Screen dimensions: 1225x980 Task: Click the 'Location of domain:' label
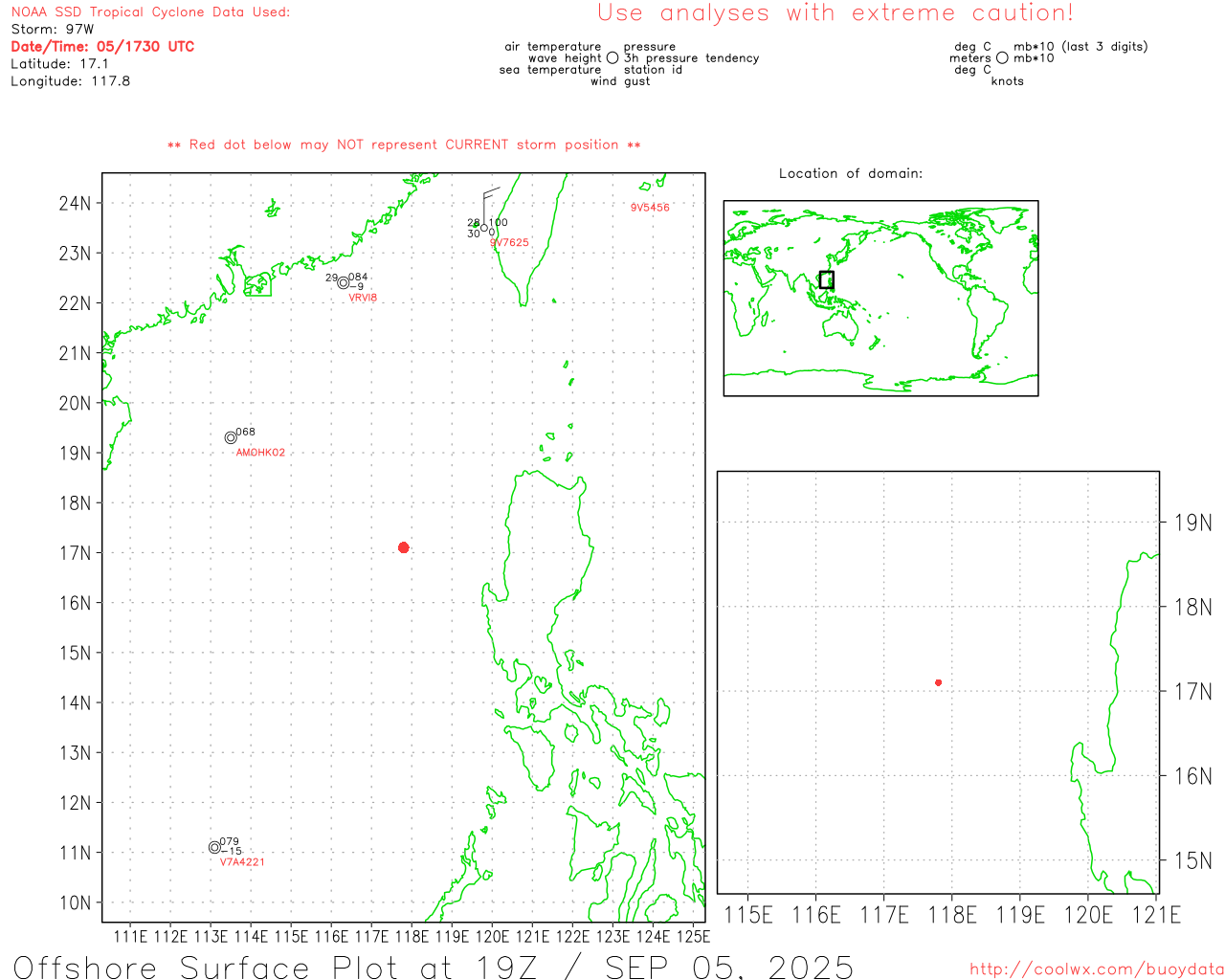[x=851, y=173]
